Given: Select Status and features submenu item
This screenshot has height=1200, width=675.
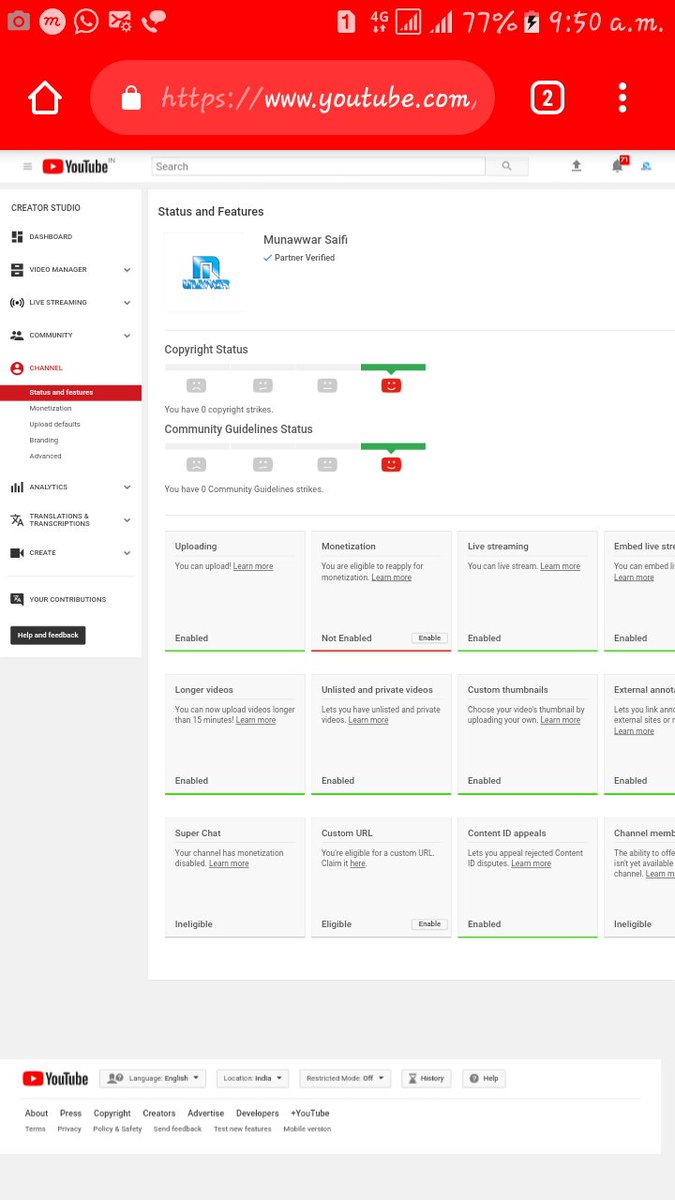Looking at the screenshot, I should pos(70,393).
